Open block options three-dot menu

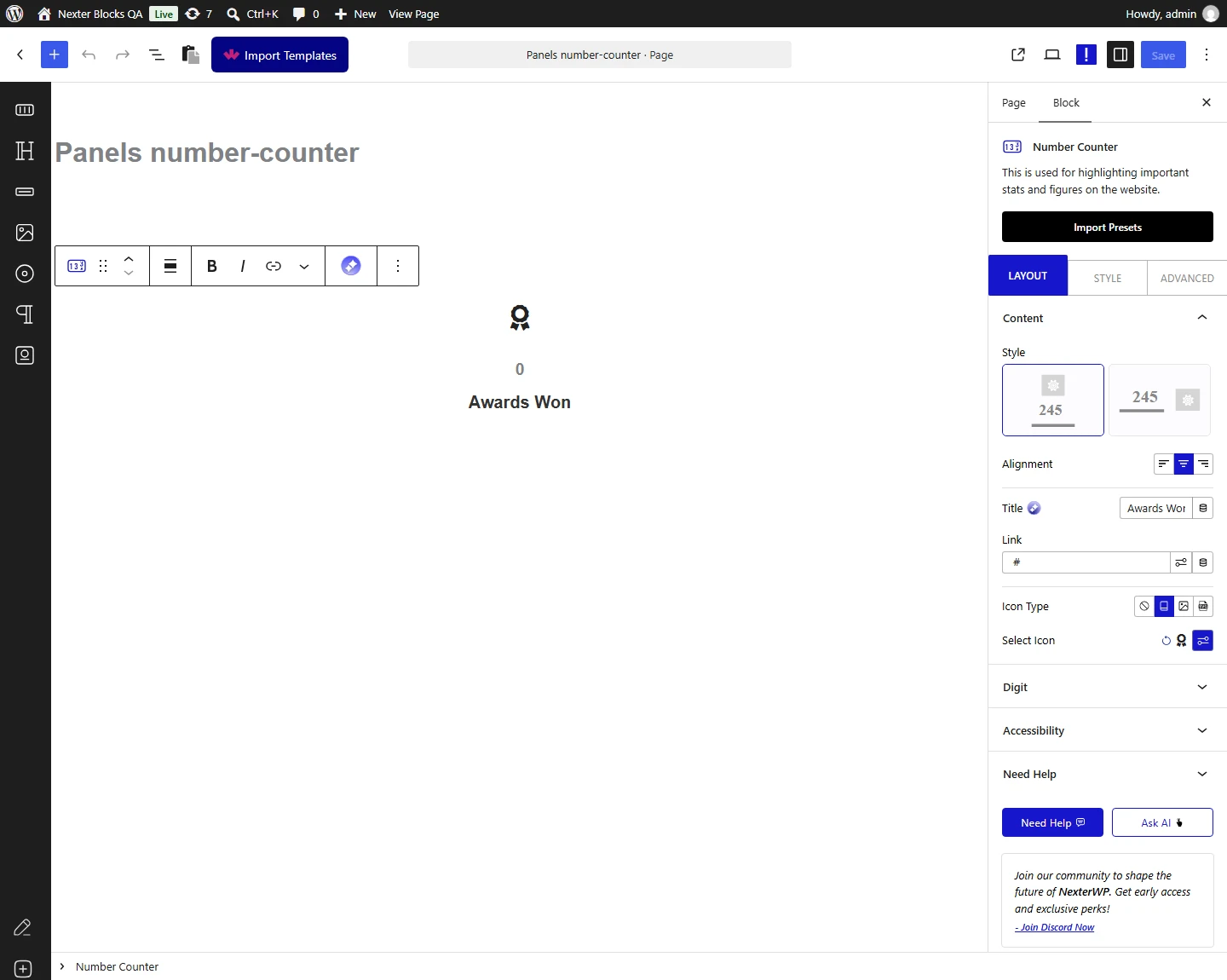(398, 266)
